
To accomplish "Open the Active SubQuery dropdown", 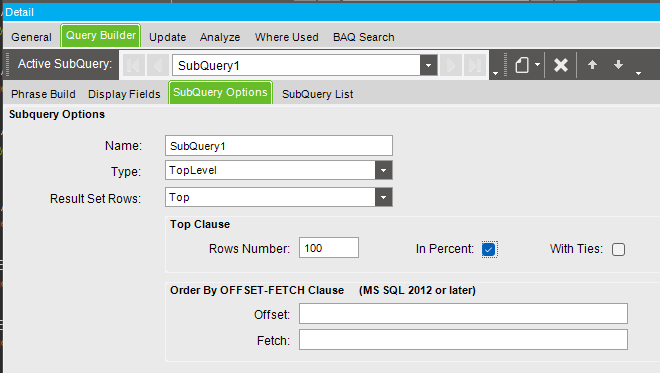I will pos(428,66).
